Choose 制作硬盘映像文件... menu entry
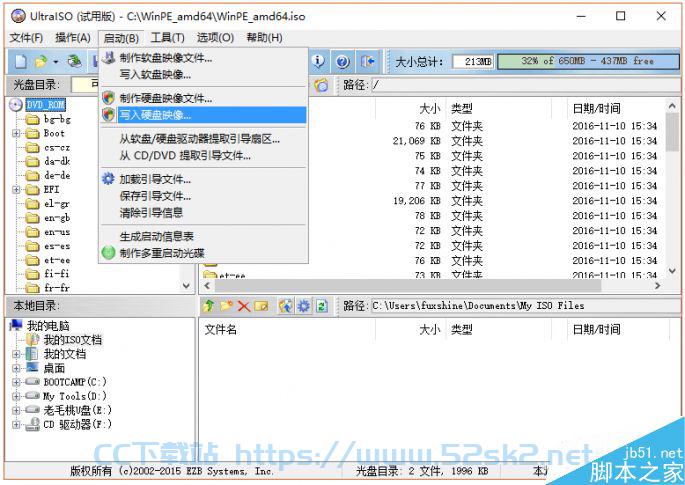 click(204, 98)
